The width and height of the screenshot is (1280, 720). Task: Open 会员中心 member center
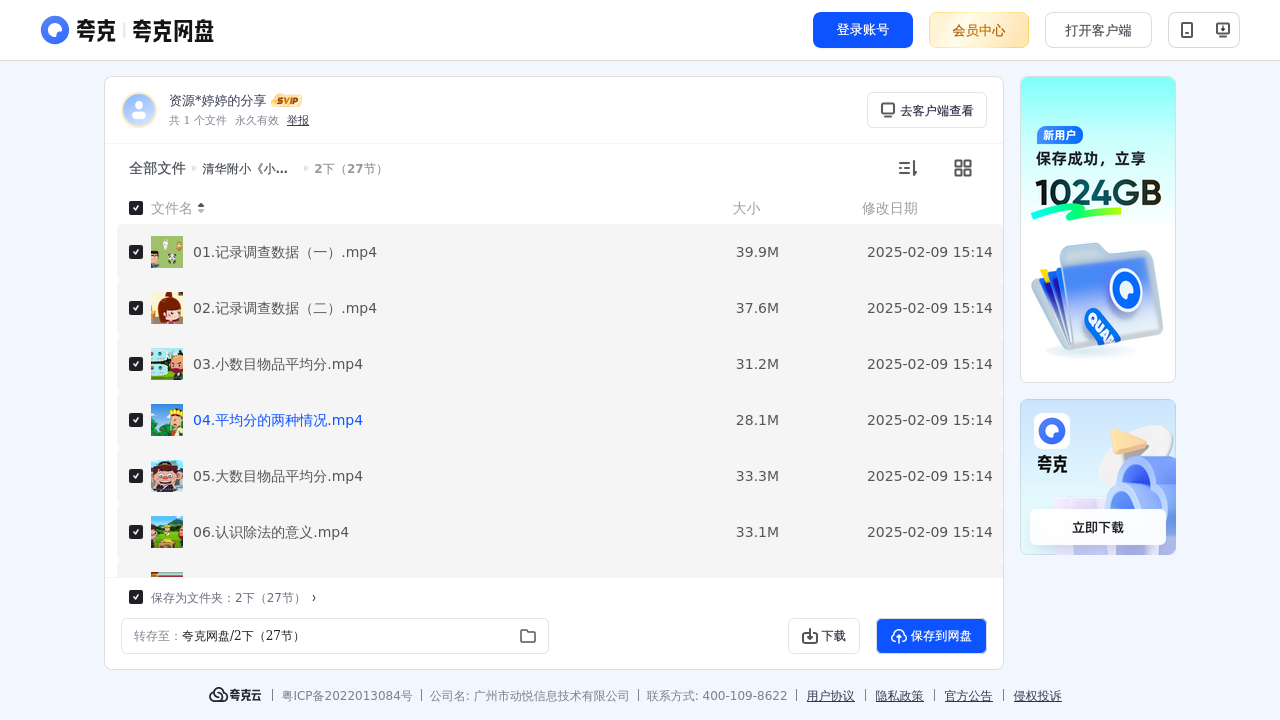[x=979, y=30]
